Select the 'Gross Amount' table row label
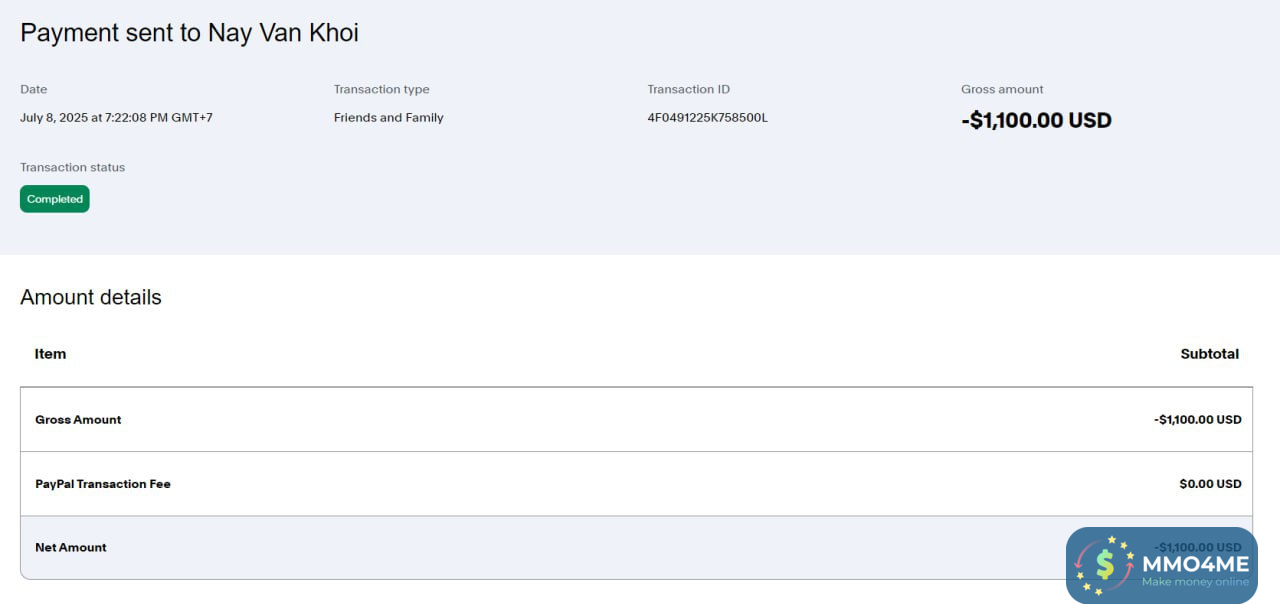The image size is (1280, 615). [x=78, y=420]
